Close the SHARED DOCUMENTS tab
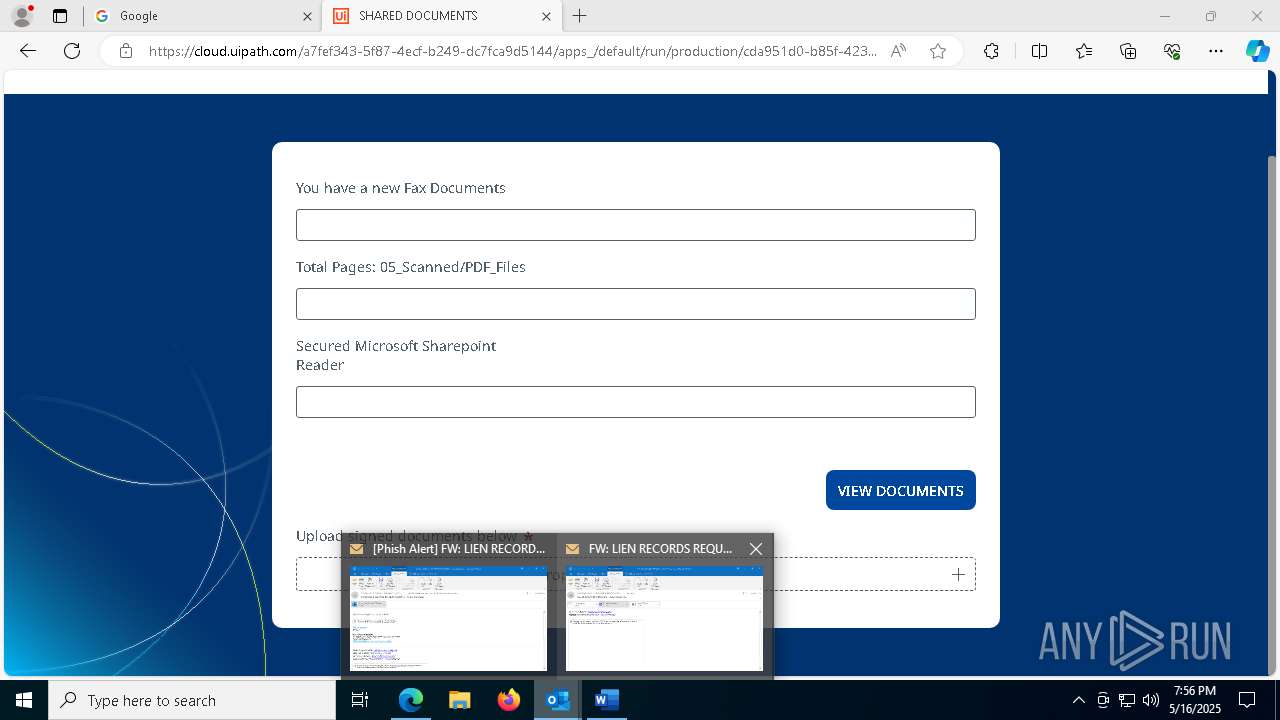 [546, 16]
